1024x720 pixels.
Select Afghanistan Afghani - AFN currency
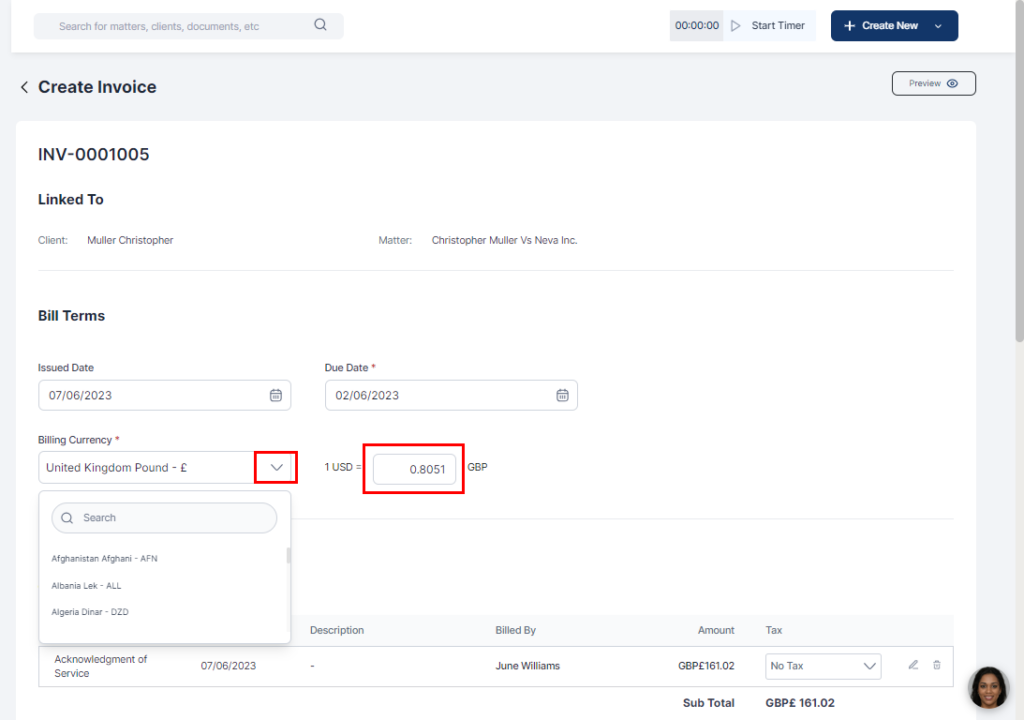pos(104,559)
